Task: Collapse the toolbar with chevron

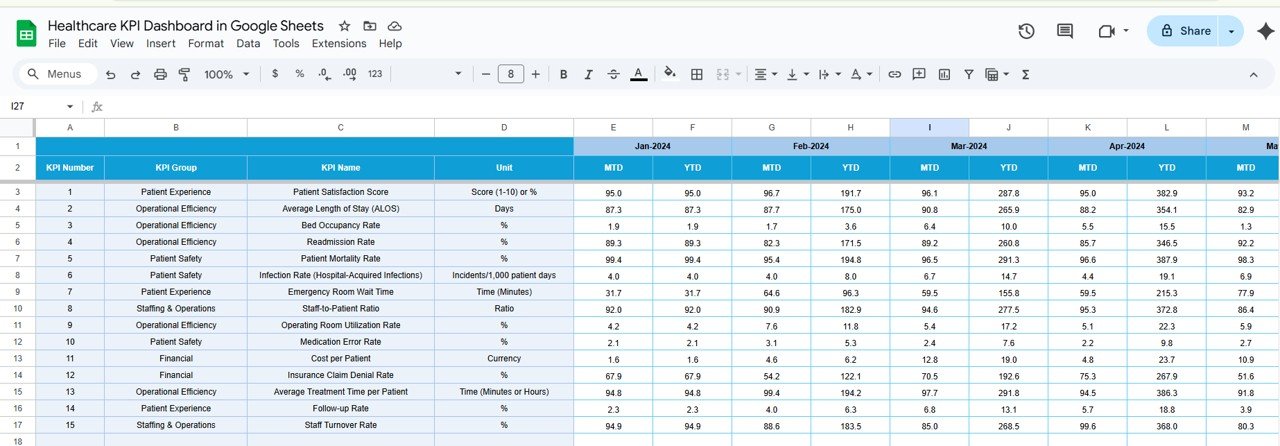Action: click(x=1254, y=74)
